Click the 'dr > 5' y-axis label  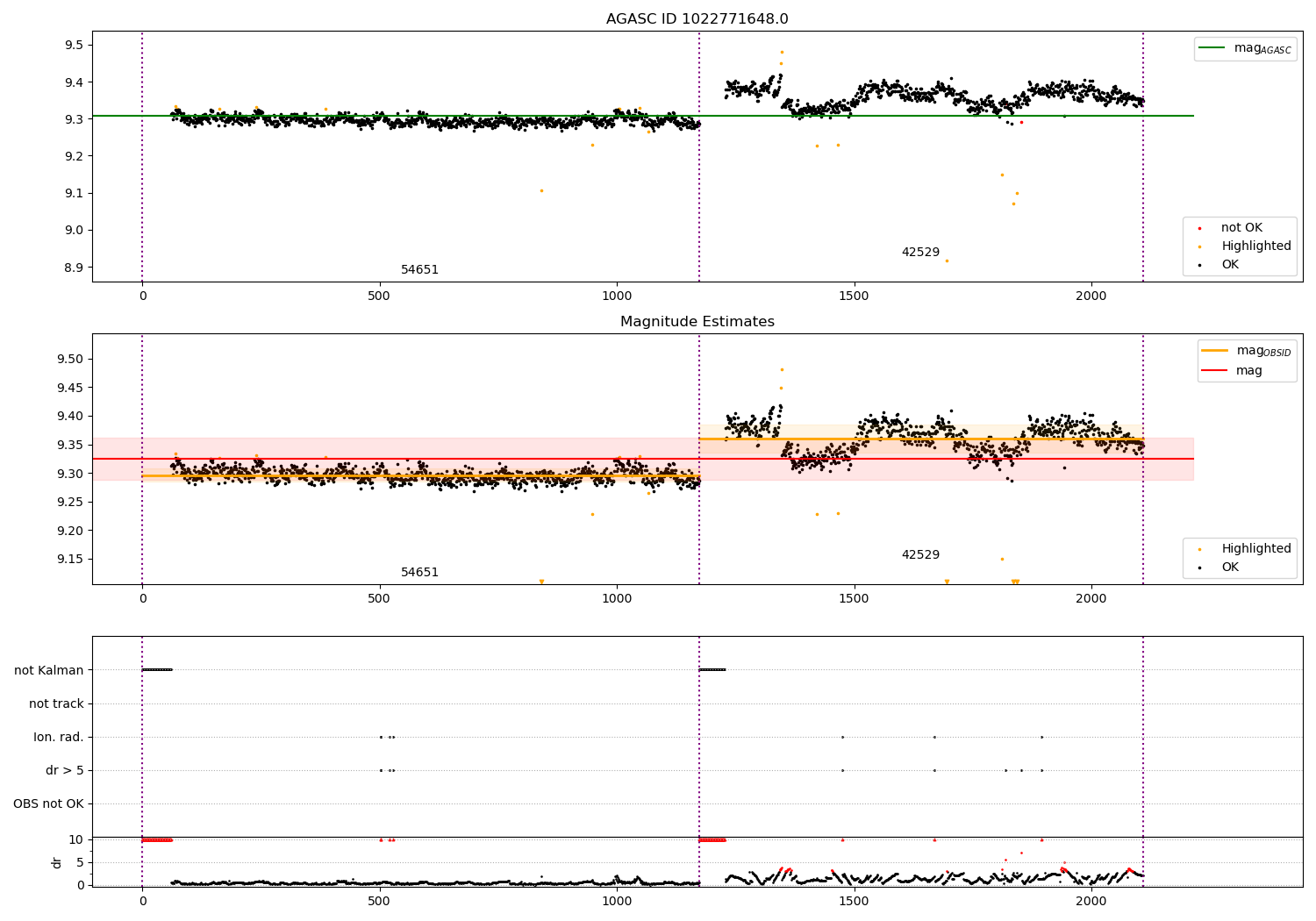coord(65,771)
